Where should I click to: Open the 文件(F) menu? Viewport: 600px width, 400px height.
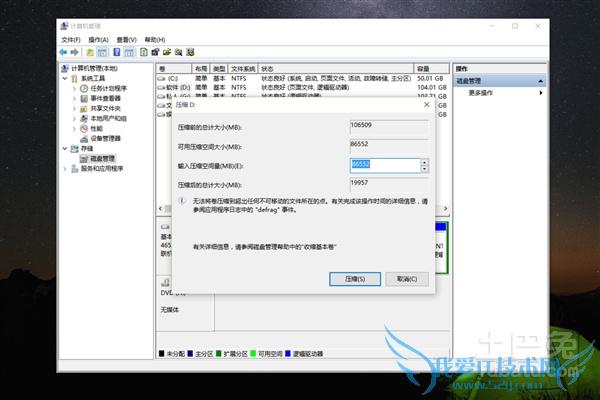(71, 40)
